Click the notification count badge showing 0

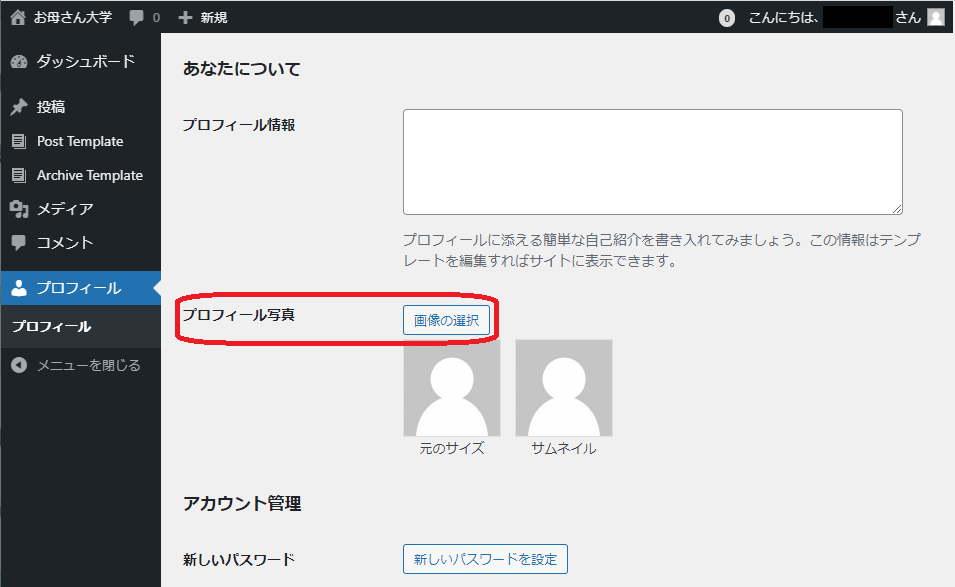click(727, 18)
